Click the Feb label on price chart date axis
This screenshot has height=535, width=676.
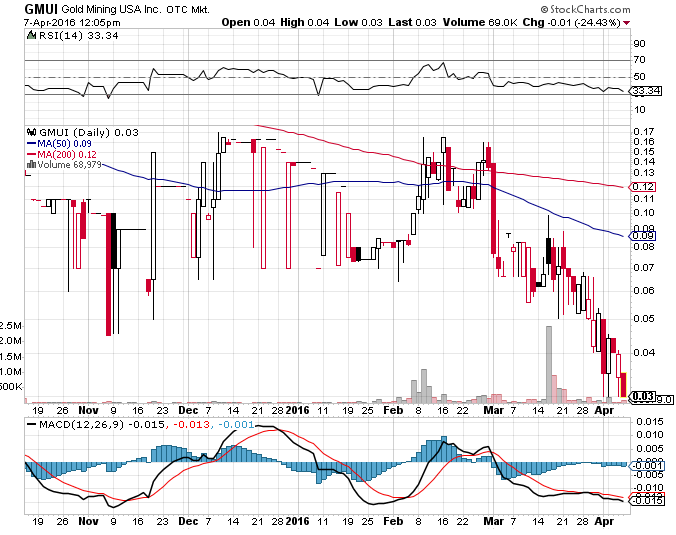[393, 410]
